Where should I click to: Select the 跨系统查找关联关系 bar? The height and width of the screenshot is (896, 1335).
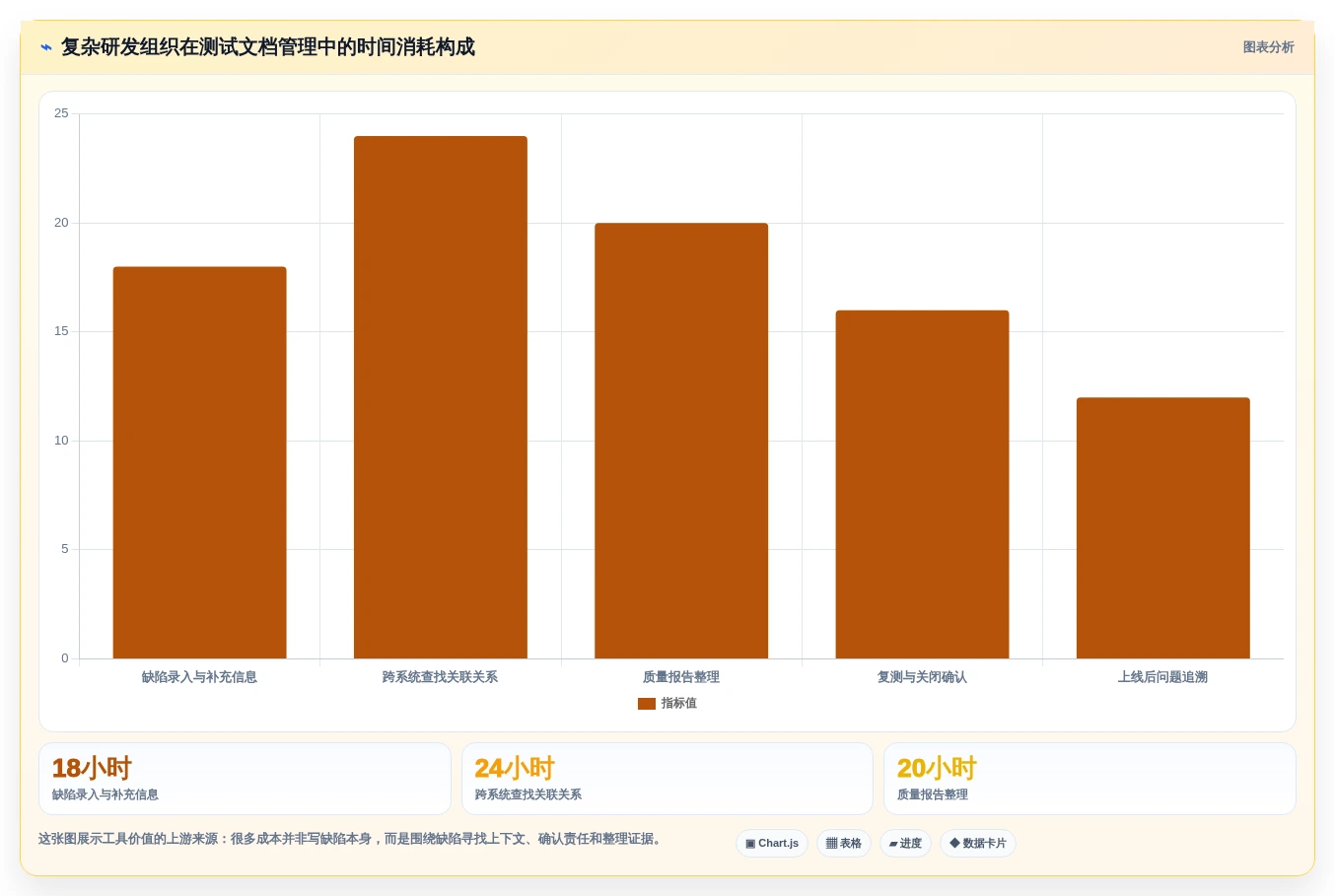[441, 397]
